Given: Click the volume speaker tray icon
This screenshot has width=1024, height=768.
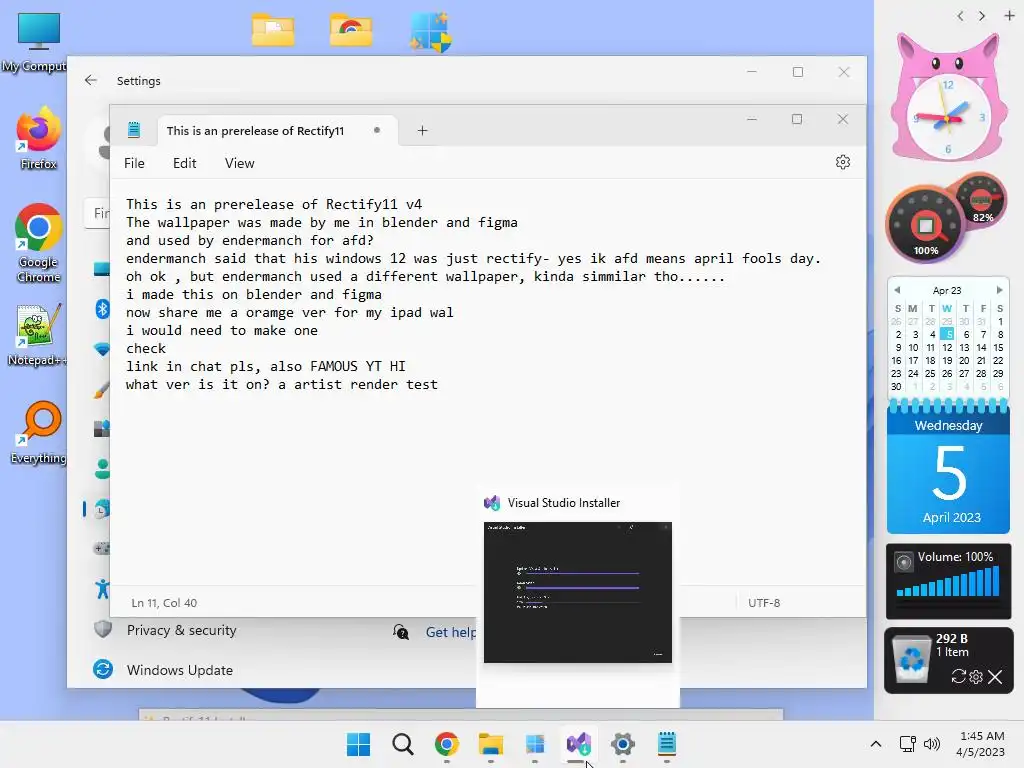Looking at the screenshot, I should pyautogui.click(x=932, y=744).
